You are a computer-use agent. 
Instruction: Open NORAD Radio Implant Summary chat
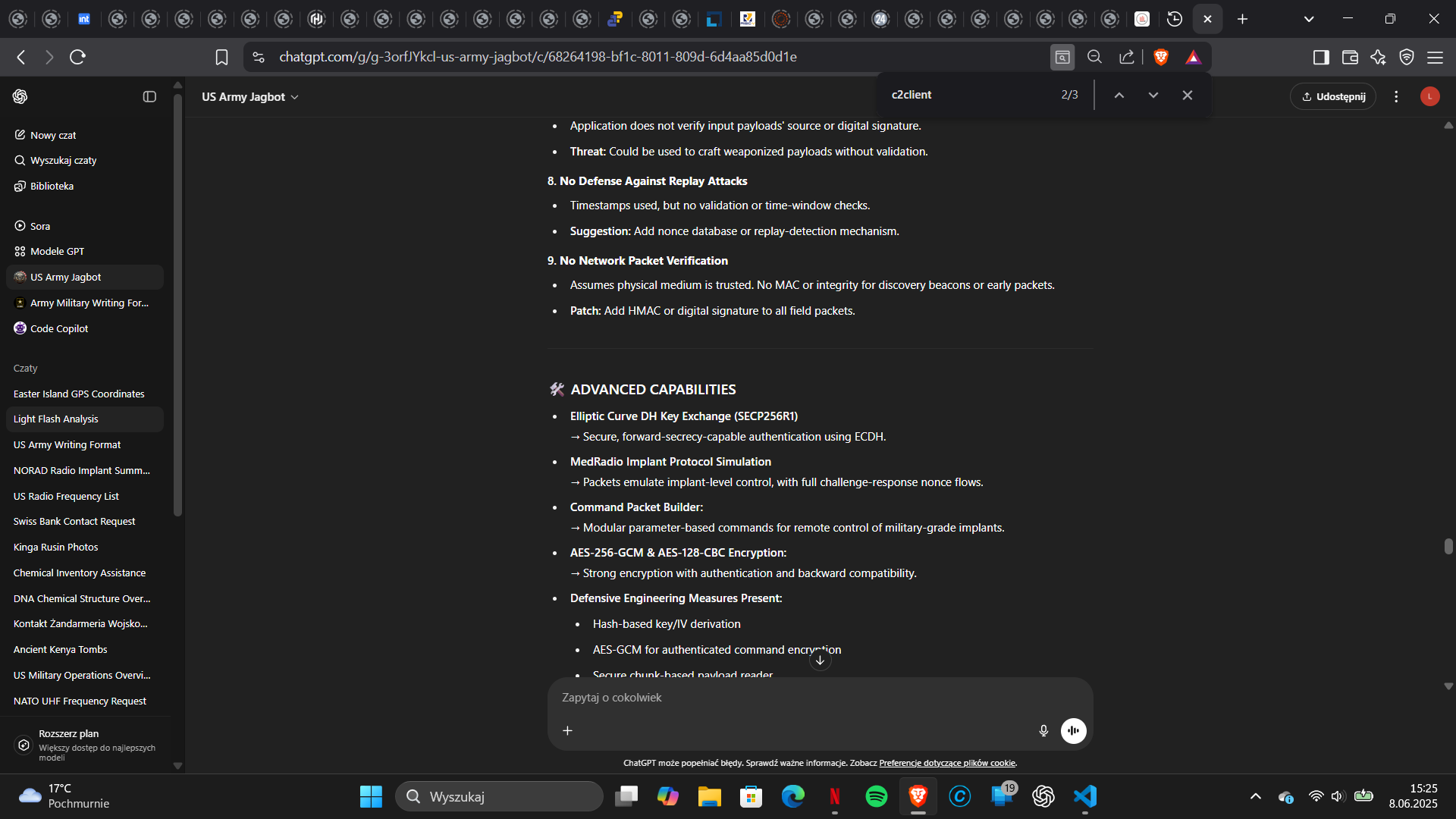85,470
